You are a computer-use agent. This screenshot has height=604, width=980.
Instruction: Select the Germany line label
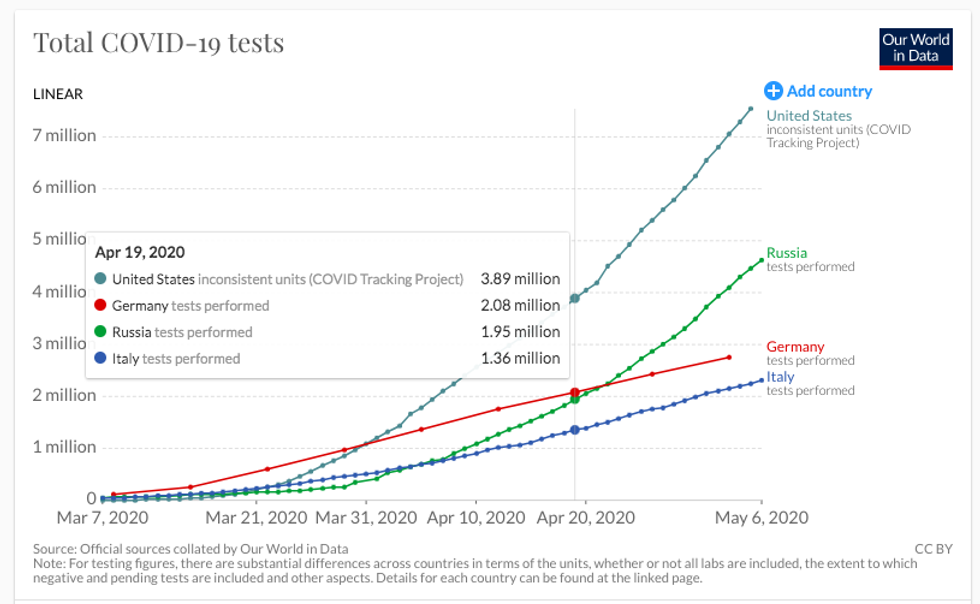coord(796,347)
